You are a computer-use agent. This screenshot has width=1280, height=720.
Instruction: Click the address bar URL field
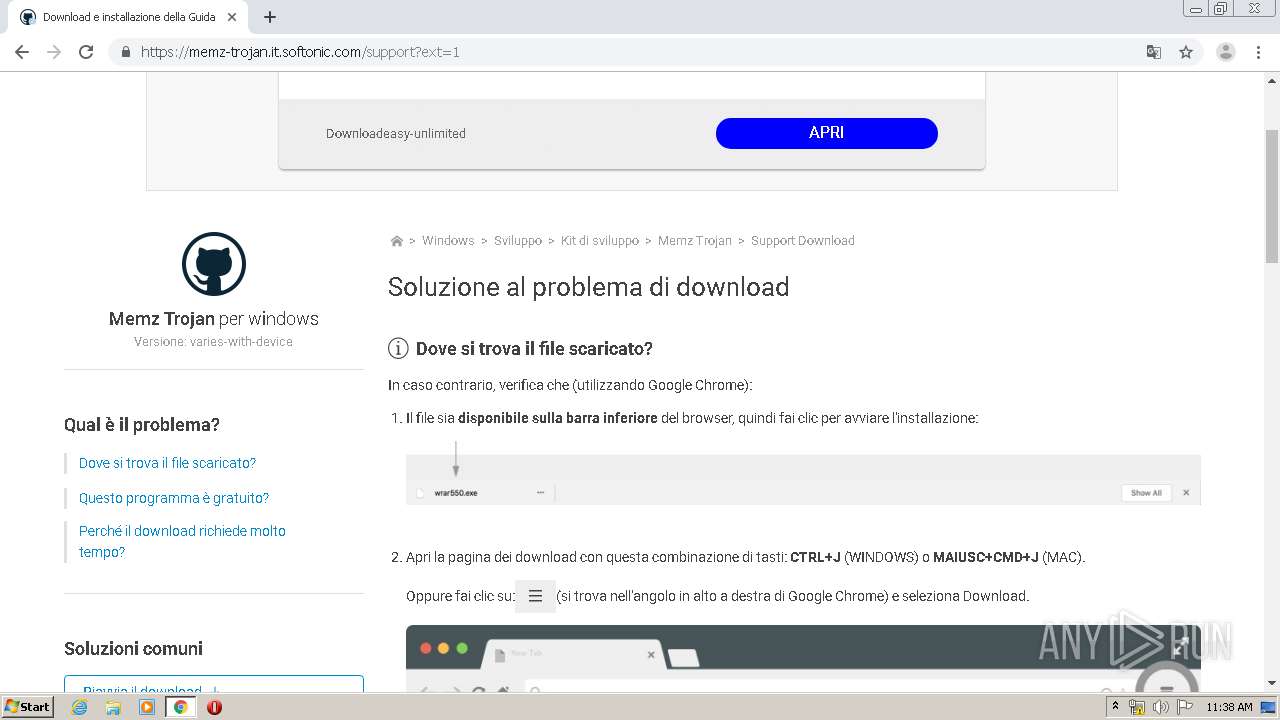pyautogui.click(x=640, y=52)
